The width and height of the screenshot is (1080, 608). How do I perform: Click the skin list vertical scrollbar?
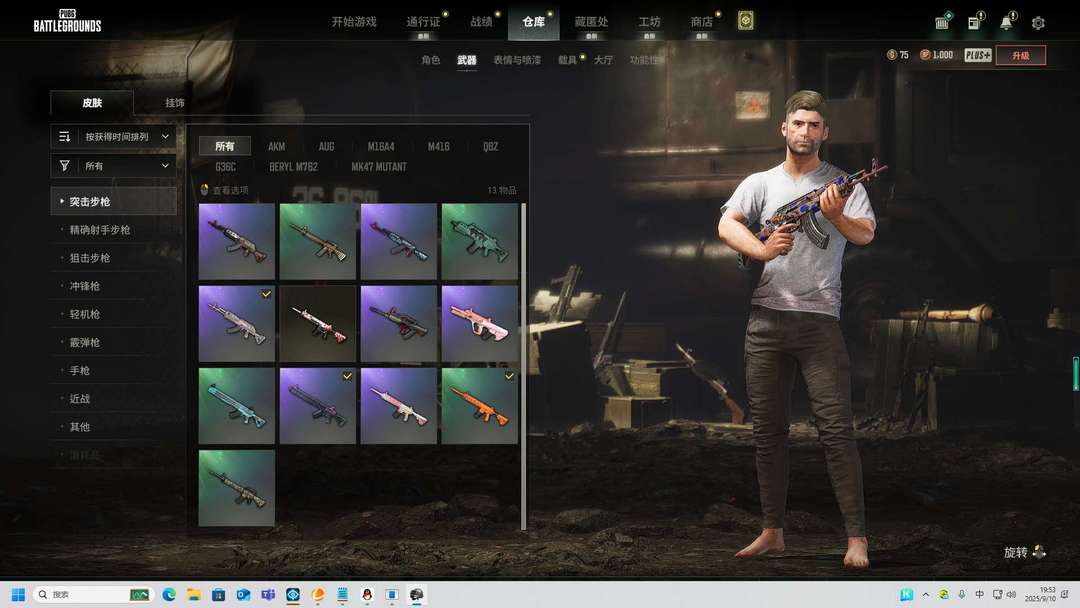pyautogui.click(x=523, y=366)
